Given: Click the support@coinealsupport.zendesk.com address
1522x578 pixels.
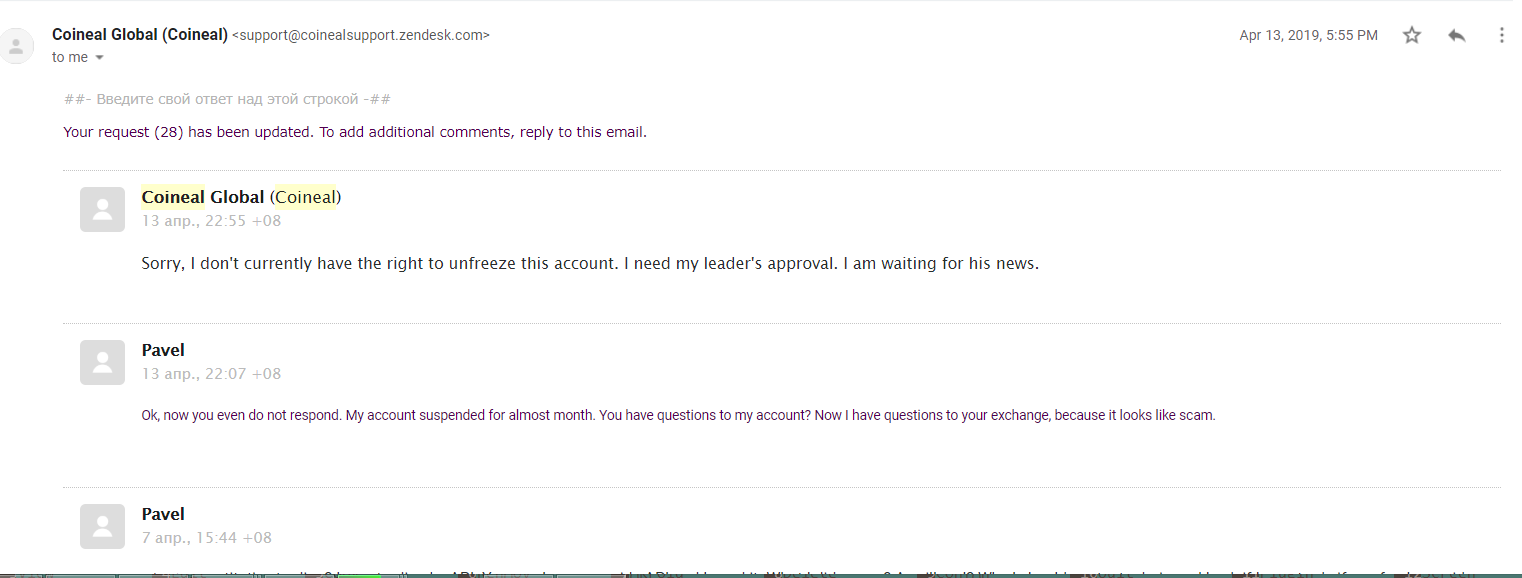Looking at the screenshot, I should click(x=361, y=35).
